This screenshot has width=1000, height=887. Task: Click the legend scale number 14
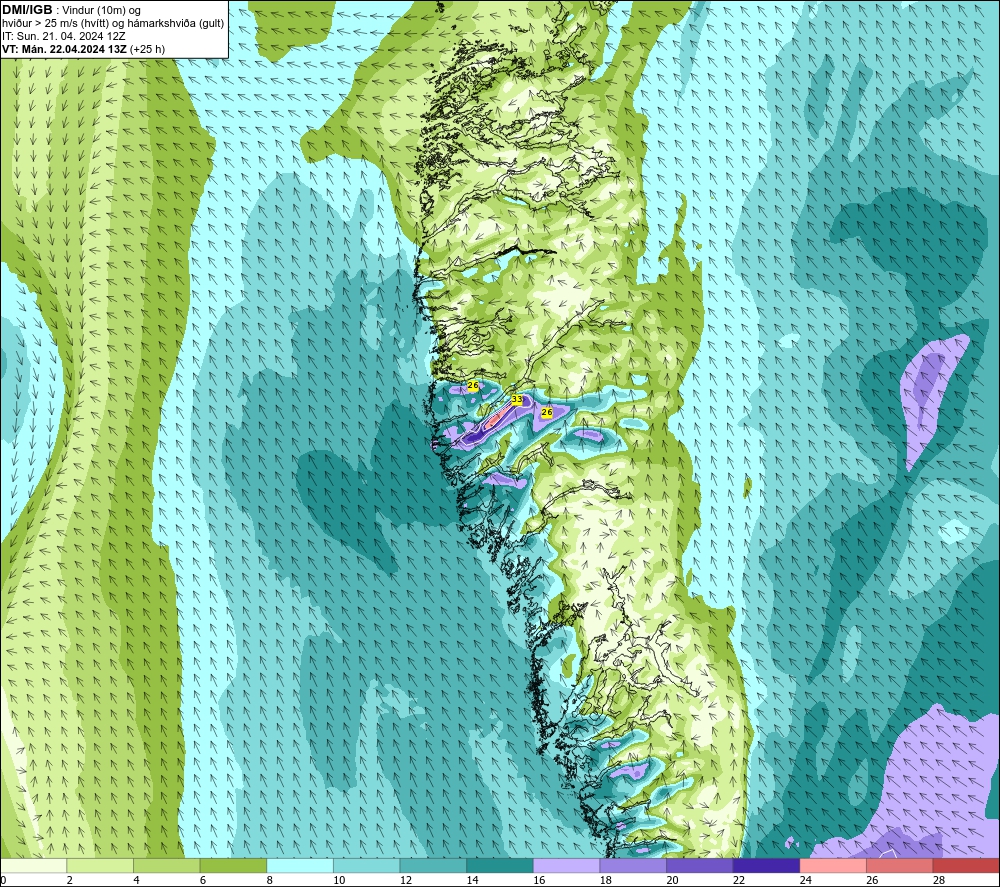pos(472,881)
